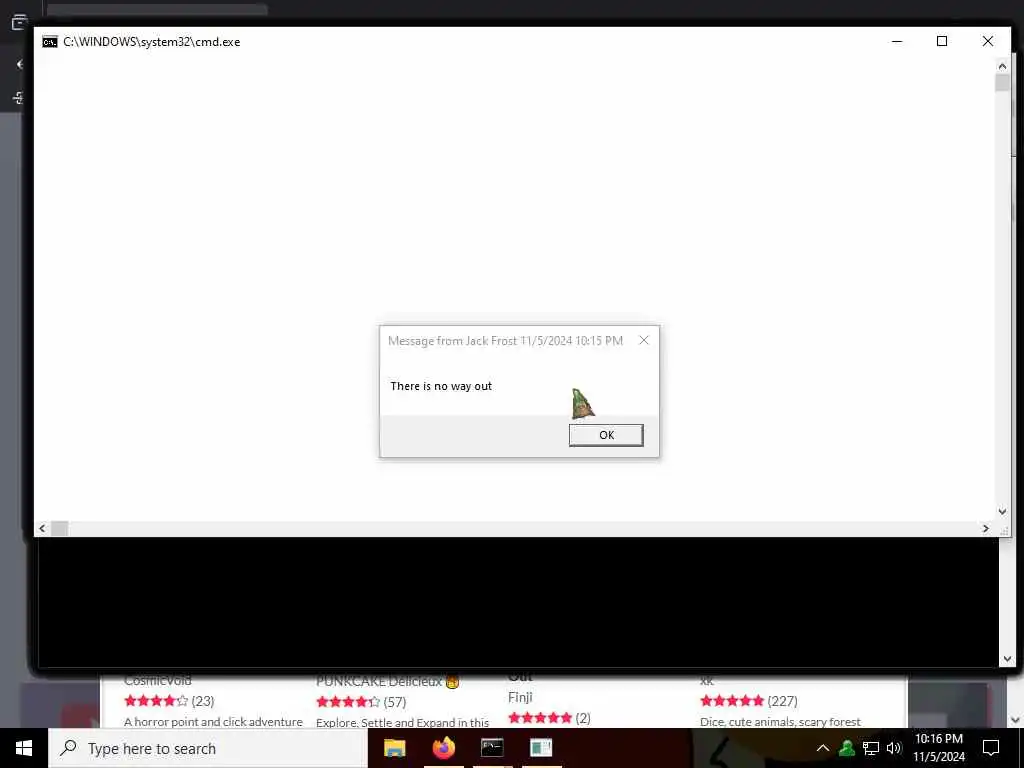Screen dimensions: 1024x768
Task: Open the Action Center notification icon
Action: pos(991,748)
